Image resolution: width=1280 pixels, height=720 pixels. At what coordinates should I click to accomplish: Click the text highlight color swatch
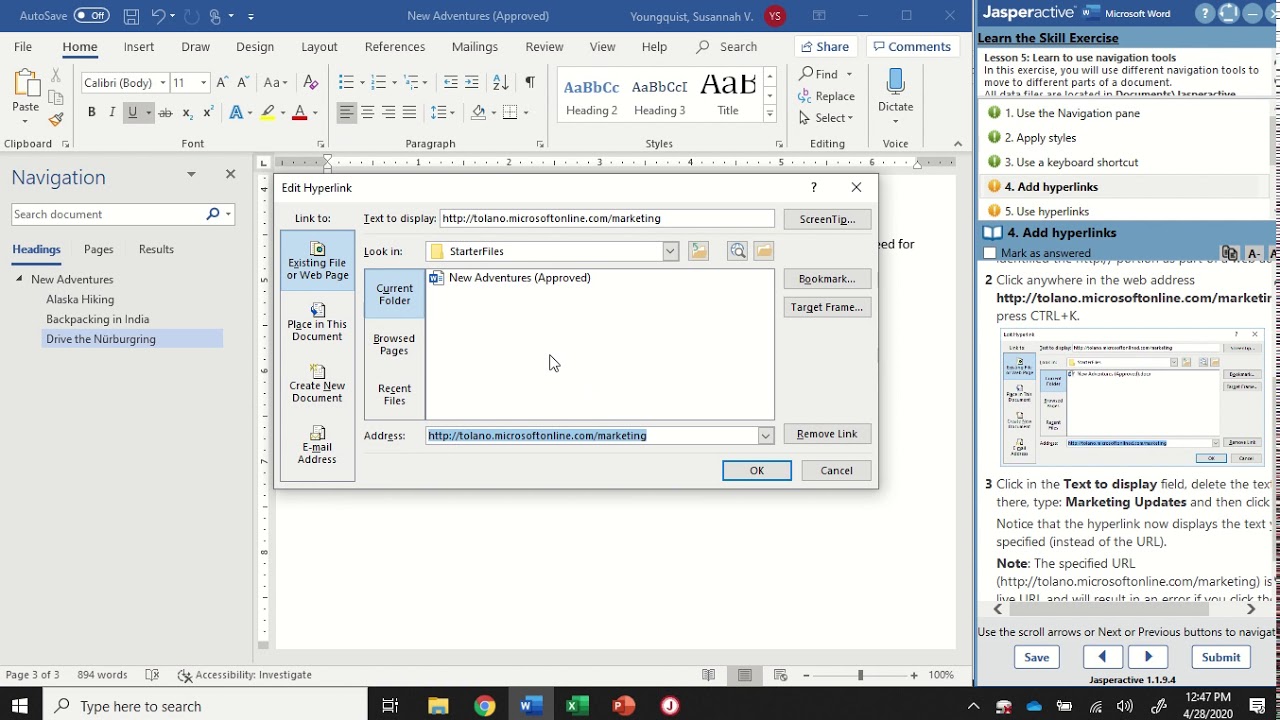267,113
